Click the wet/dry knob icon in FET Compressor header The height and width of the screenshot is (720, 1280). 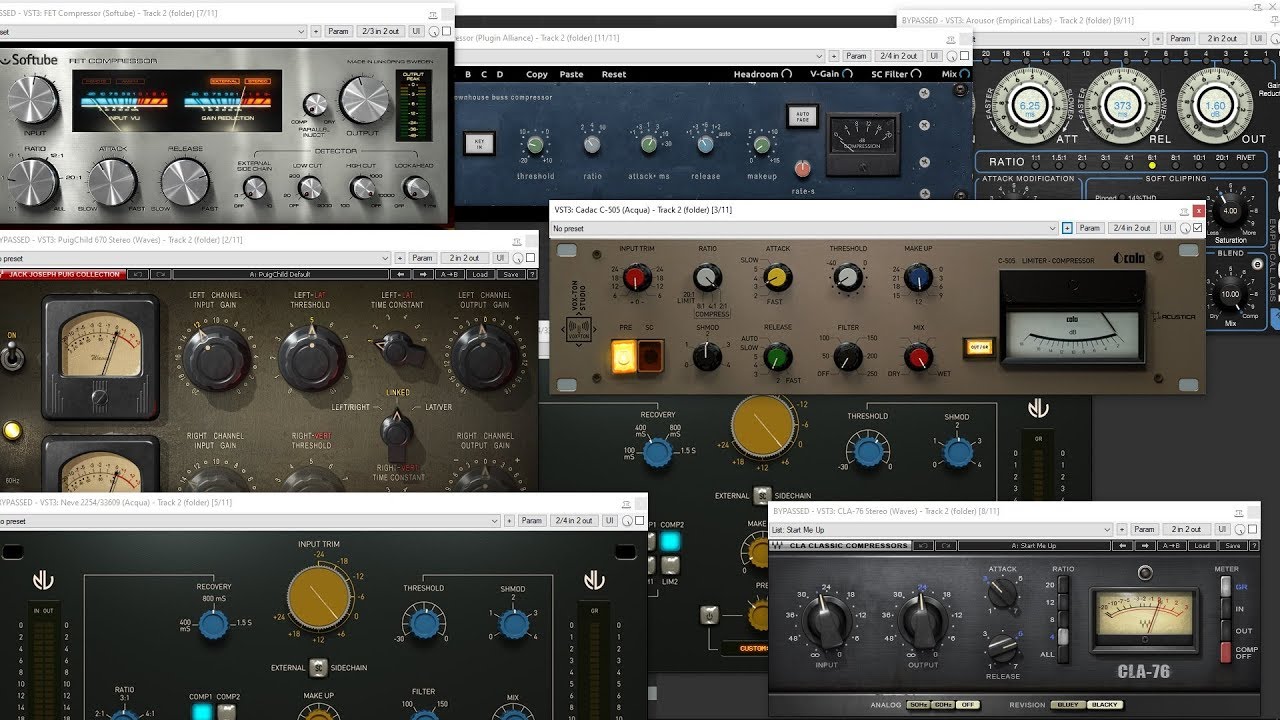434,31
